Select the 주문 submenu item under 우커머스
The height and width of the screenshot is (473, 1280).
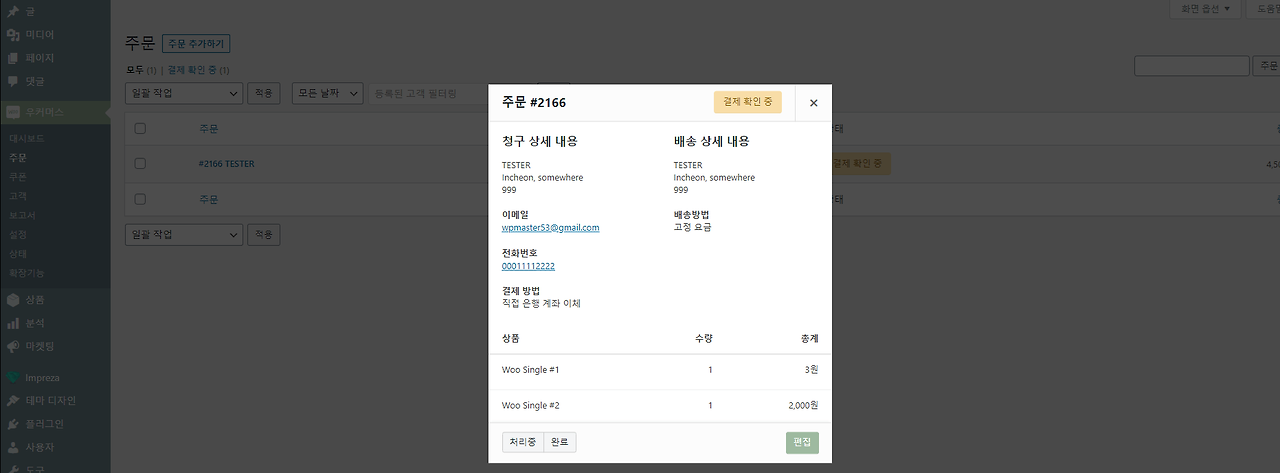[x=18, y=158]
